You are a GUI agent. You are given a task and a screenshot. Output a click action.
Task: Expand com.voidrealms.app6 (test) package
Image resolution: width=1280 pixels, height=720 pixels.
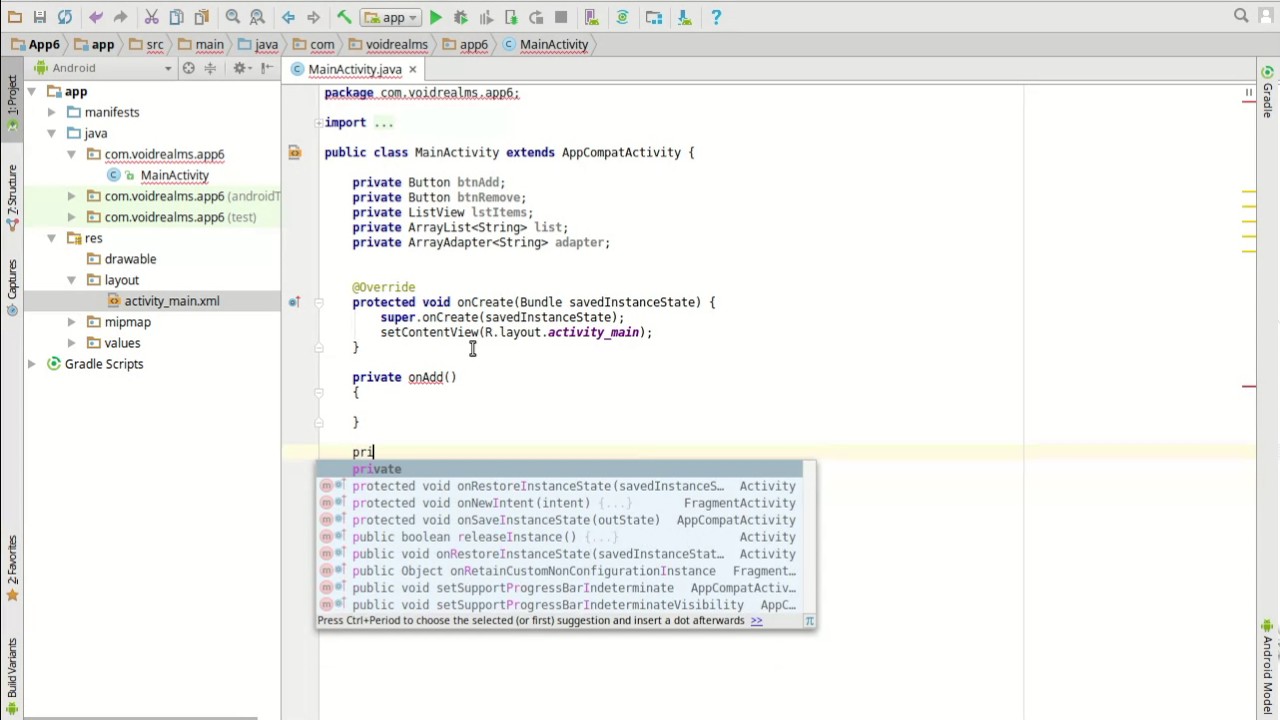[x=71, y=218]
